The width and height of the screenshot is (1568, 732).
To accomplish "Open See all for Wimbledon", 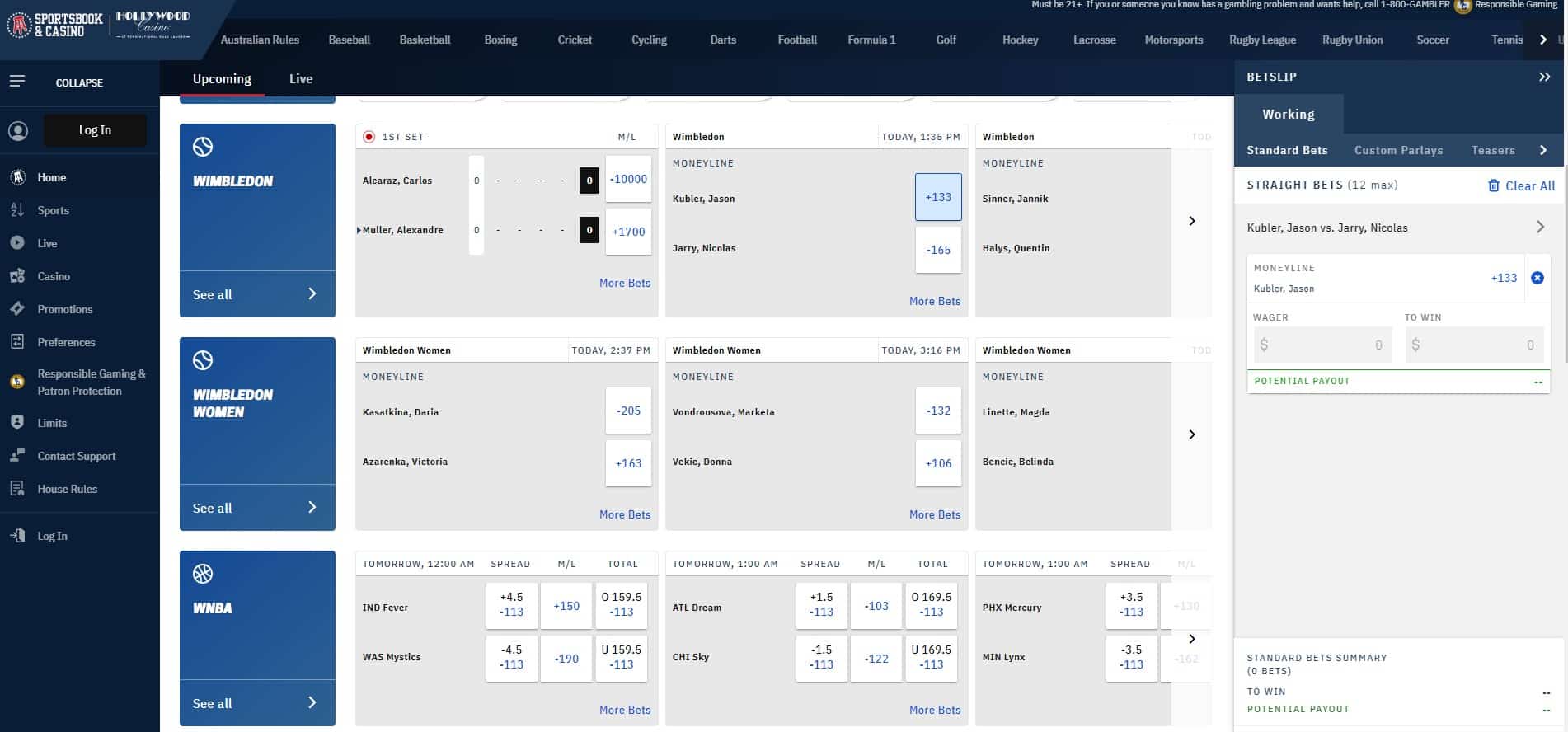I will pyautogui.click(x=257, y=294).
